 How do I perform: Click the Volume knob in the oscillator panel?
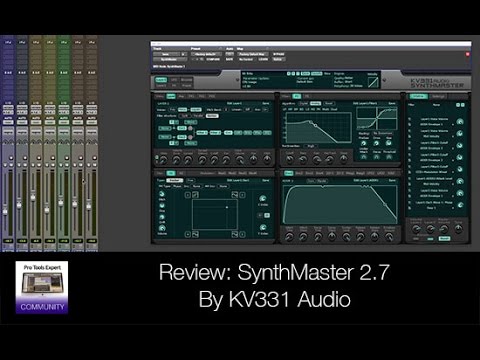162,228
